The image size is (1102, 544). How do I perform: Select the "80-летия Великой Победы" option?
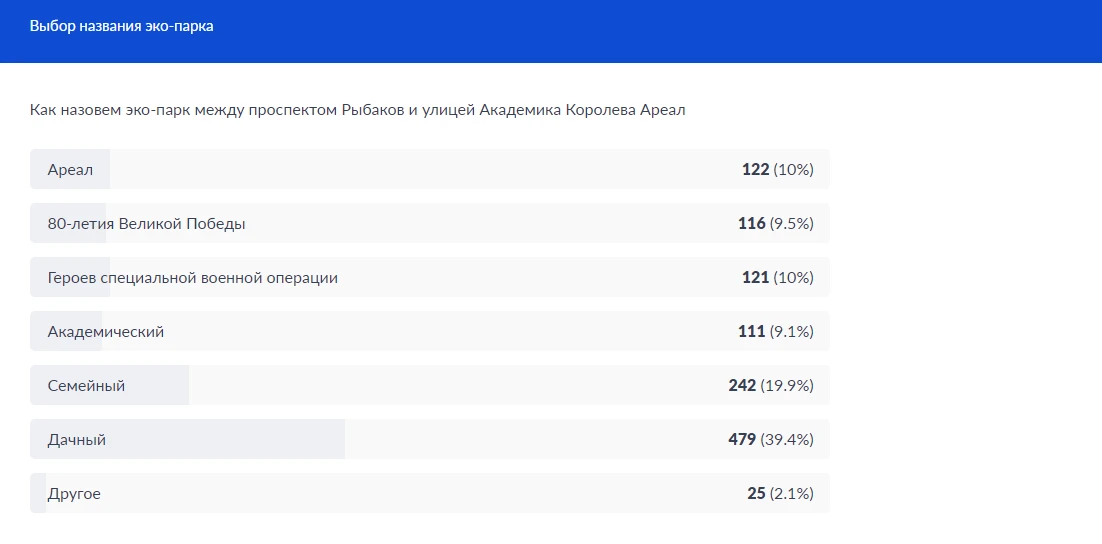(146, 224)
